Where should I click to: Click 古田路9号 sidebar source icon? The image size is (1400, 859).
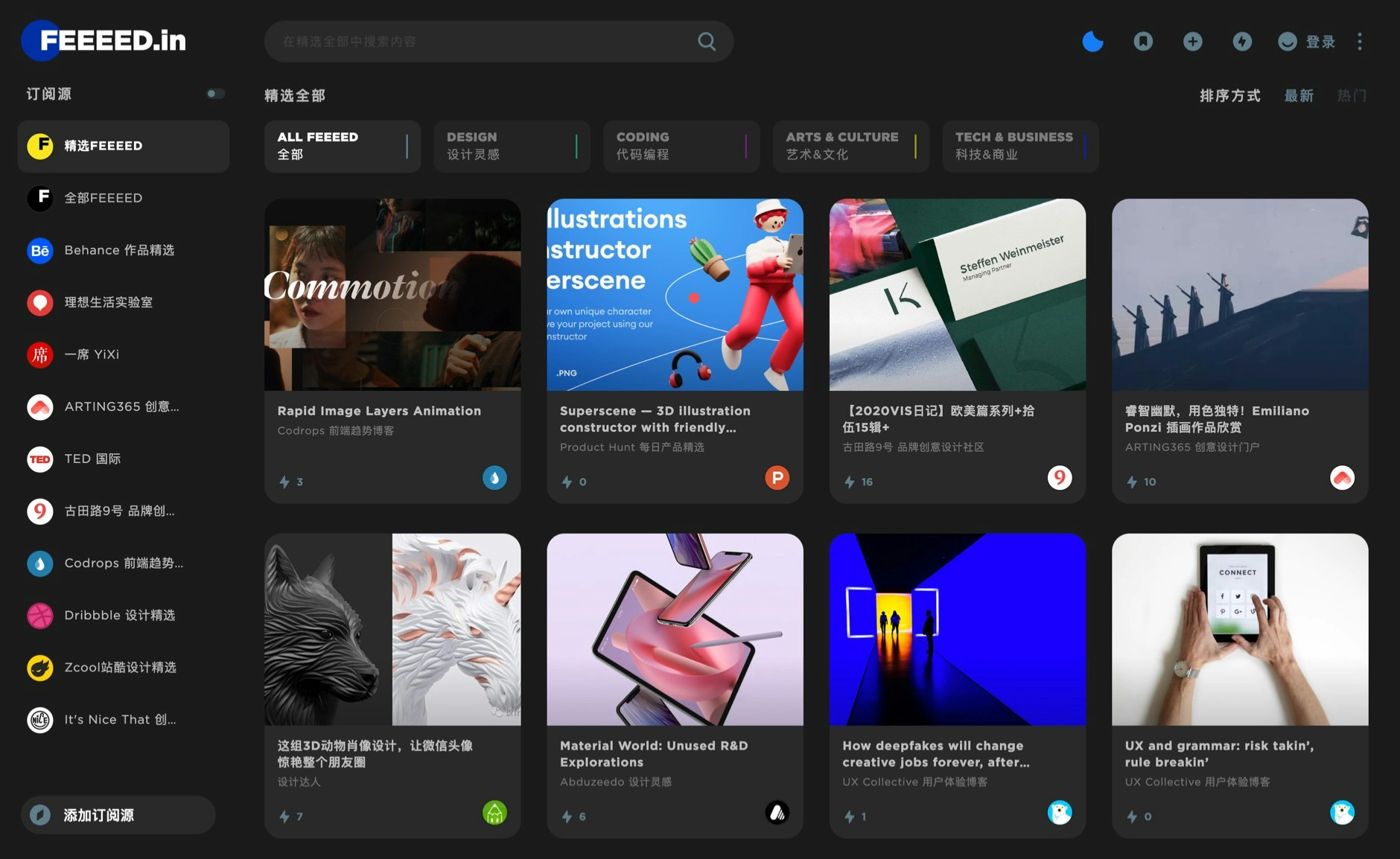[40, 511]
